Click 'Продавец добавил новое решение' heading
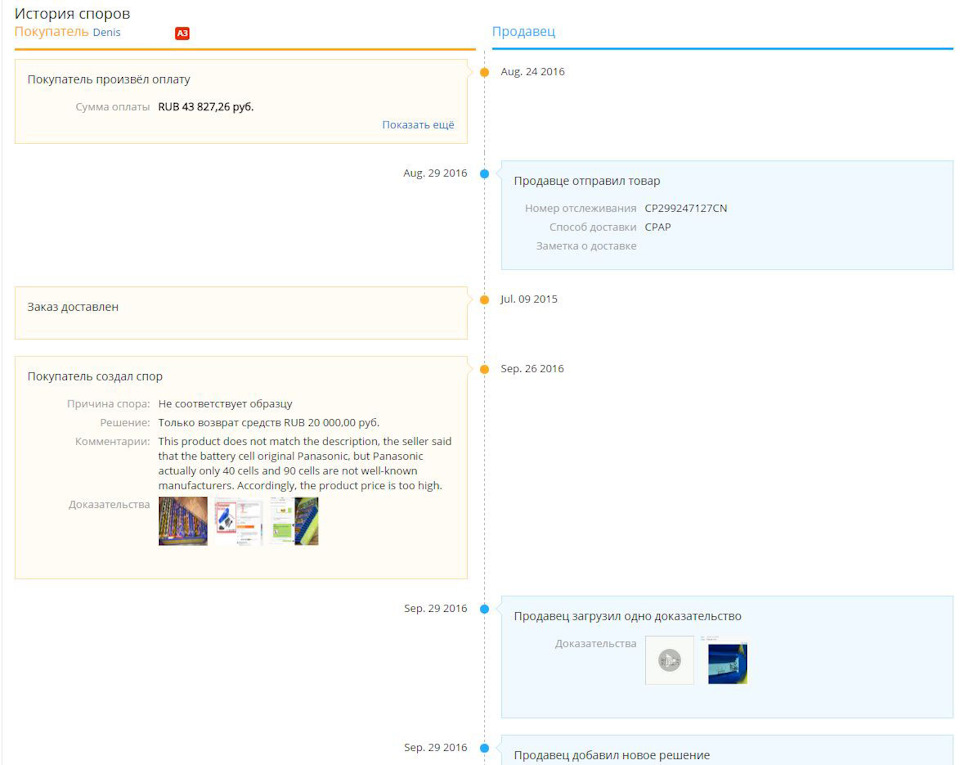 click(612, 755)
